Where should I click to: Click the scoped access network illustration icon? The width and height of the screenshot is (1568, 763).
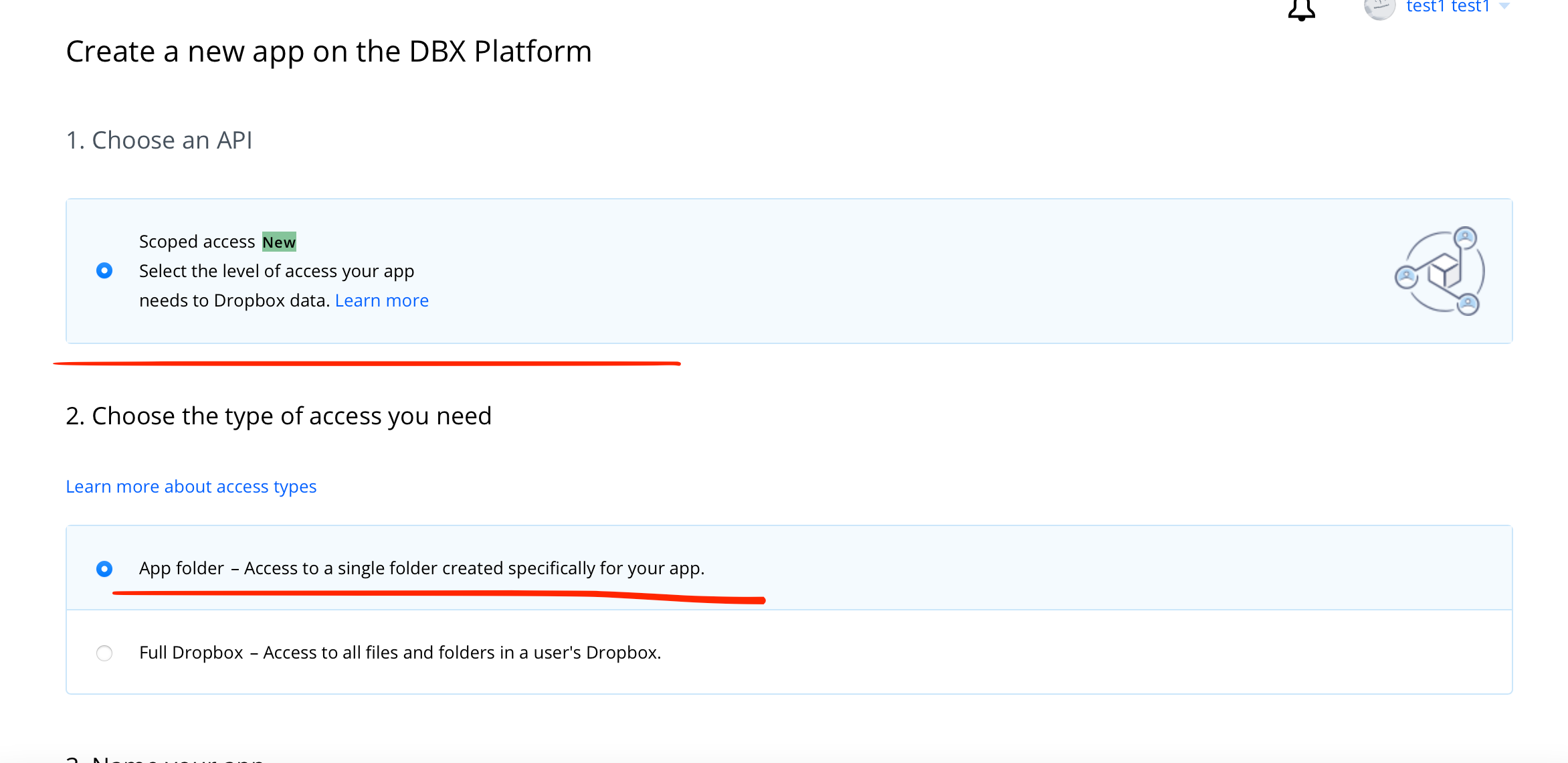pos(1440,271)
